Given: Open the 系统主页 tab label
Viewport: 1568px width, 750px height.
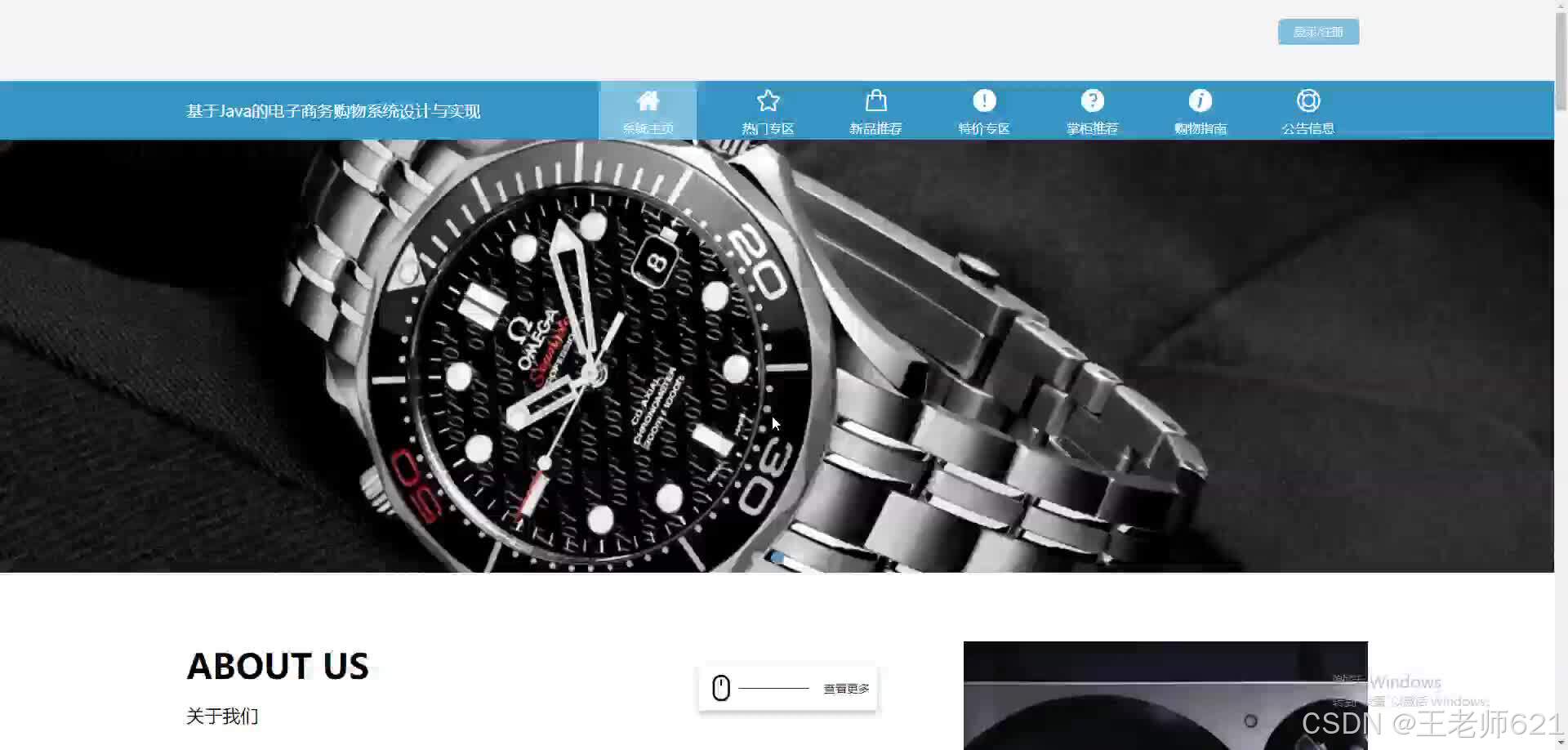Looking at the screenshot, I should point(648,128).
